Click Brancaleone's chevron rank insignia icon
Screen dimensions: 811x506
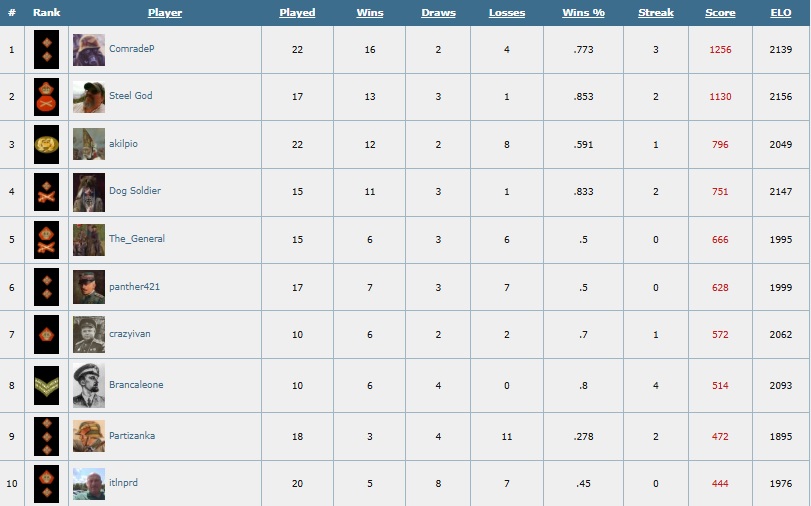46,385
